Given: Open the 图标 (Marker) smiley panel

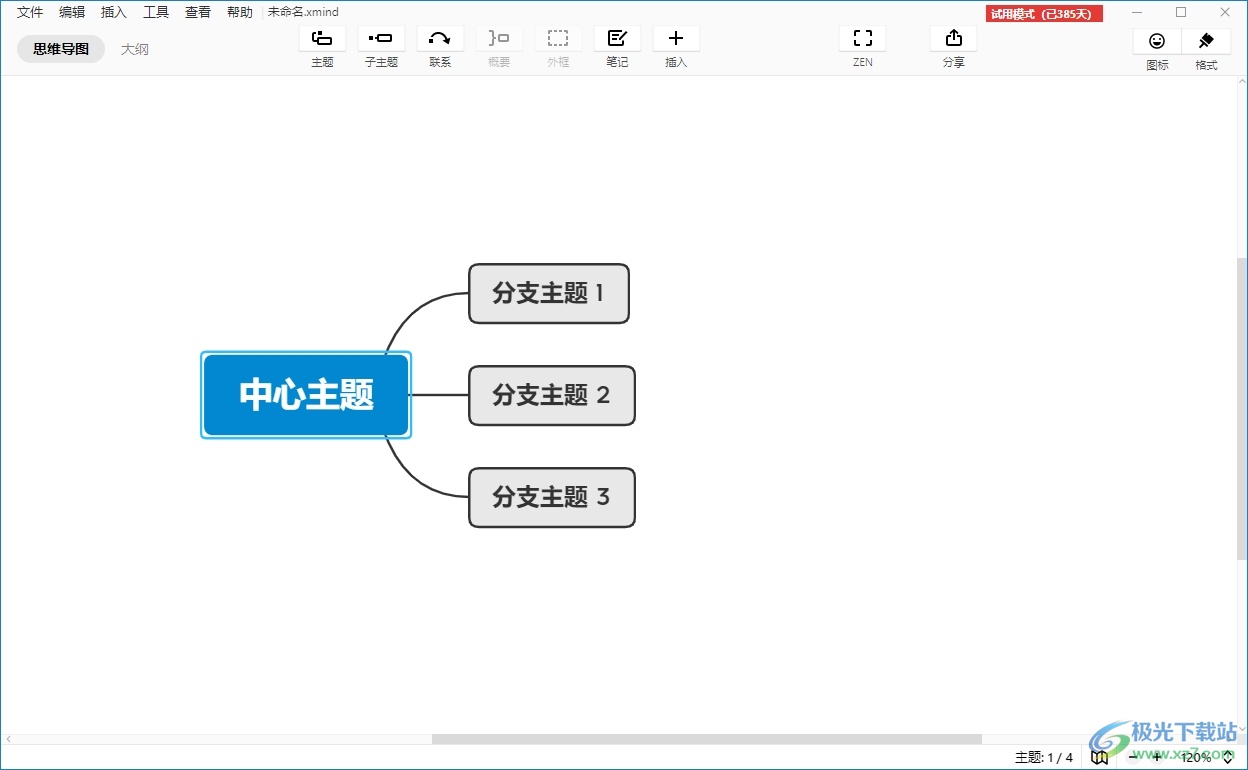Looking at the screenshot, I should tap(1157, 41).
